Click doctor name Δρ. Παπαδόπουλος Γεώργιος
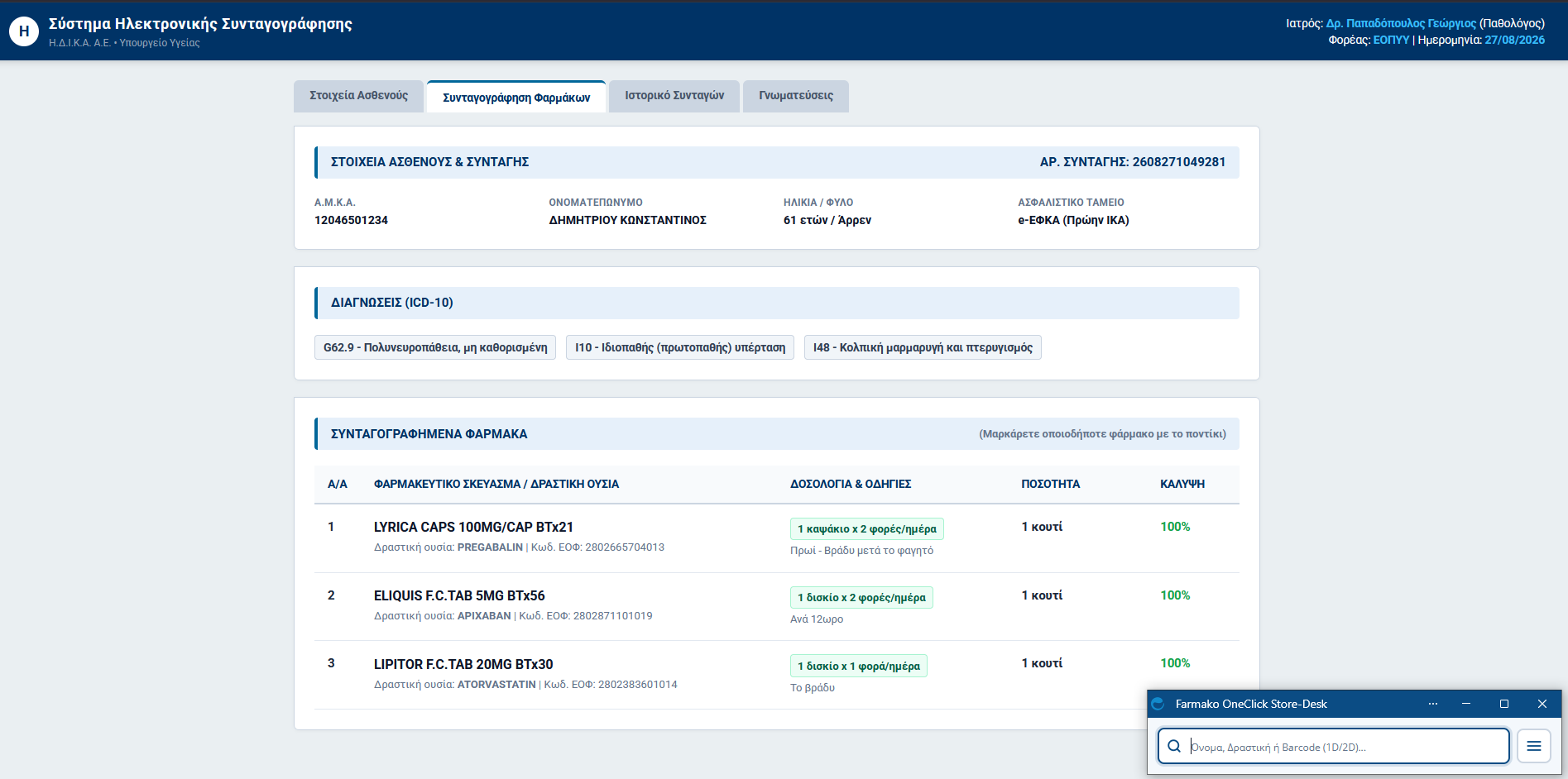 (x=1401, y=23)
